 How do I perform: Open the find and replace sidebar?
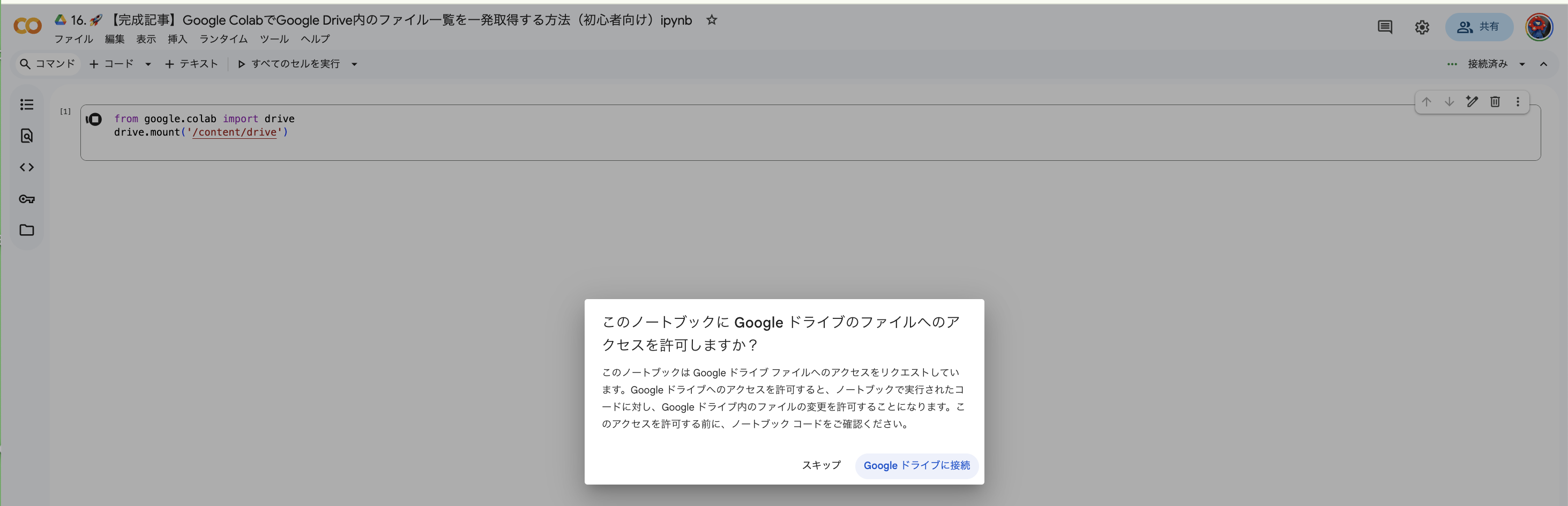27,136
